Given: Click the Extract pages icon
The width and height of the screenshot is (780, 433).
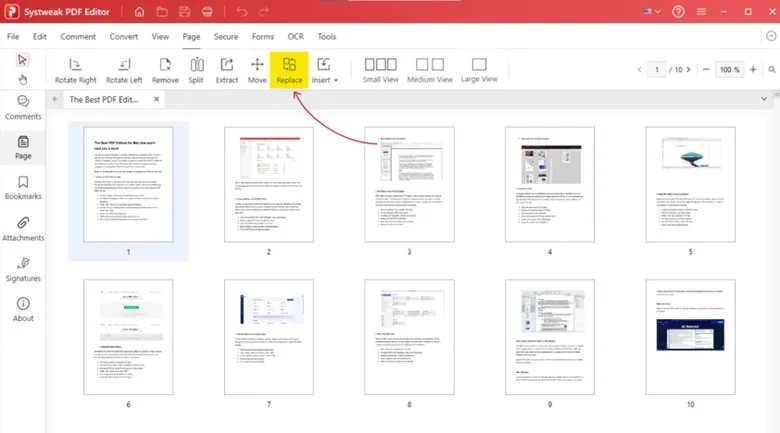Looking at the screenshot, I should pyautogui.click(x=227, y=70).
